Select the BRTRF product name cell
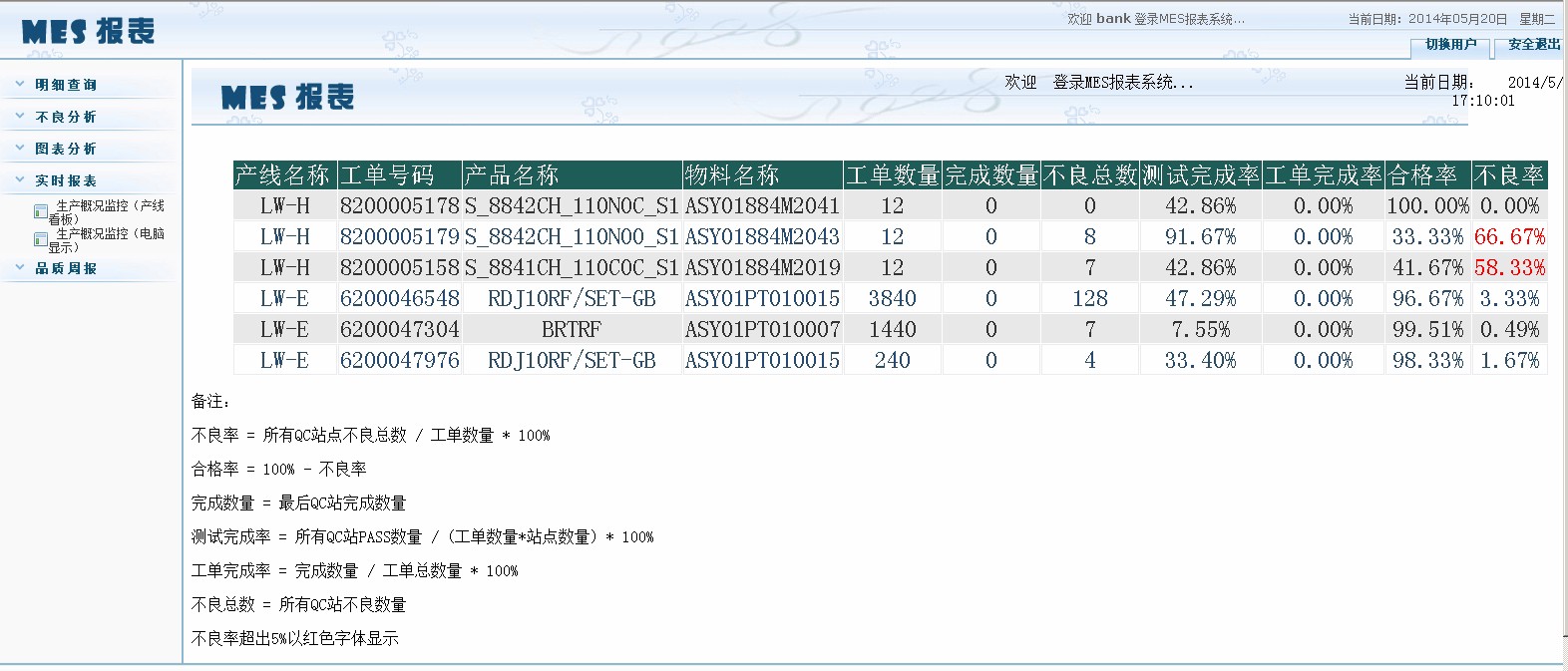This screenshot has width=1568, height=671. click(x=571, y=330)
